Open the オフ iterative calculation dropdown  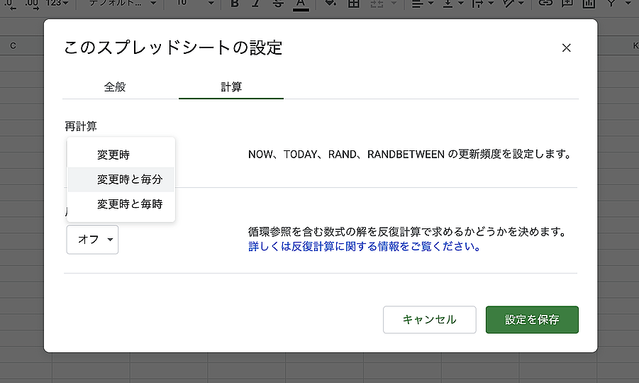point(93,240)
